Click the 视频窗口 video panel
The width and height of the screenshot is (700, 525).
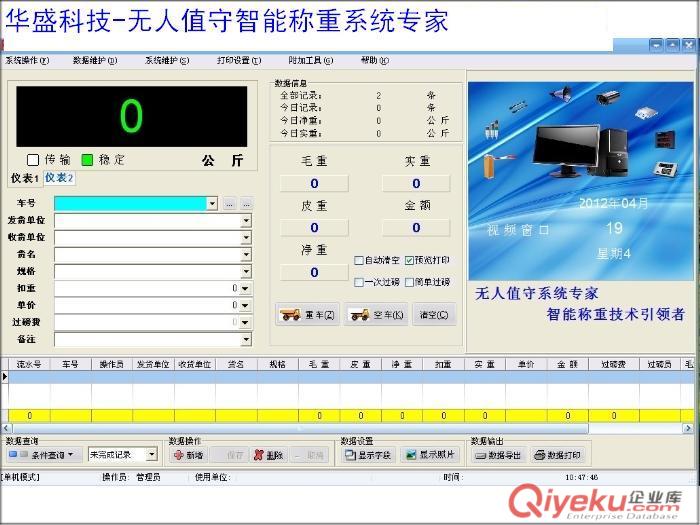[x=580, y=181]
